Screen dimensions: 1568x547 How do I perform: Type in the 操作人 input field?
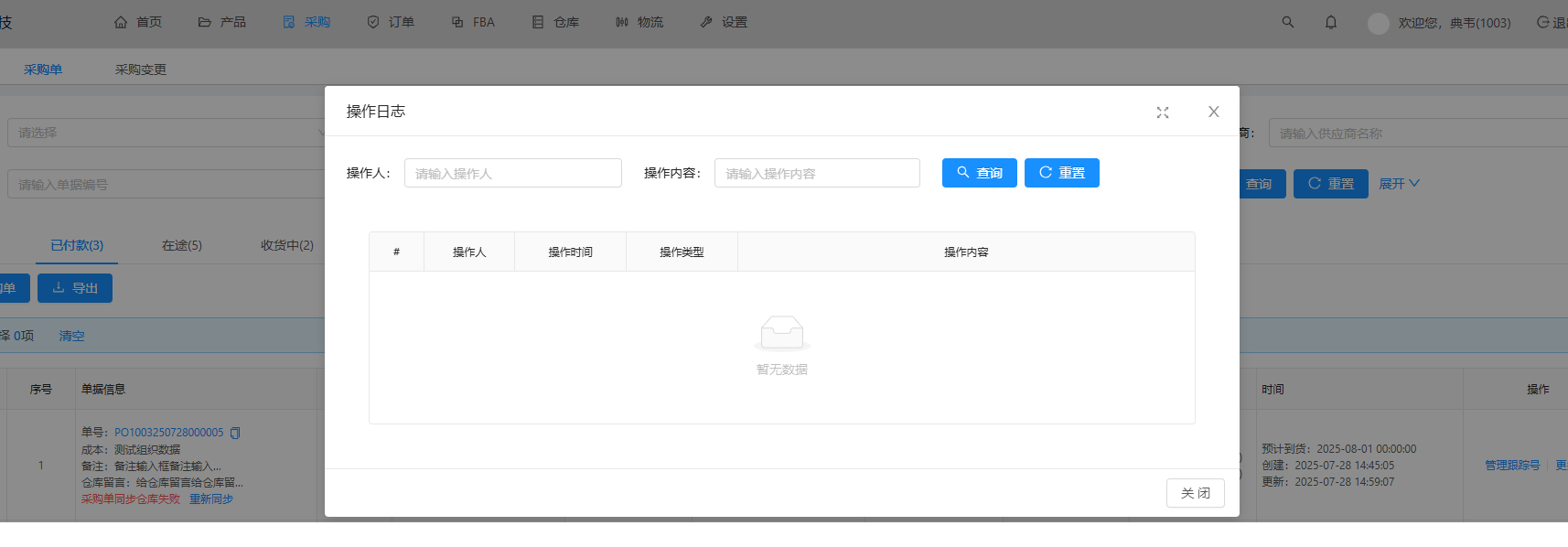click(512, 173)
